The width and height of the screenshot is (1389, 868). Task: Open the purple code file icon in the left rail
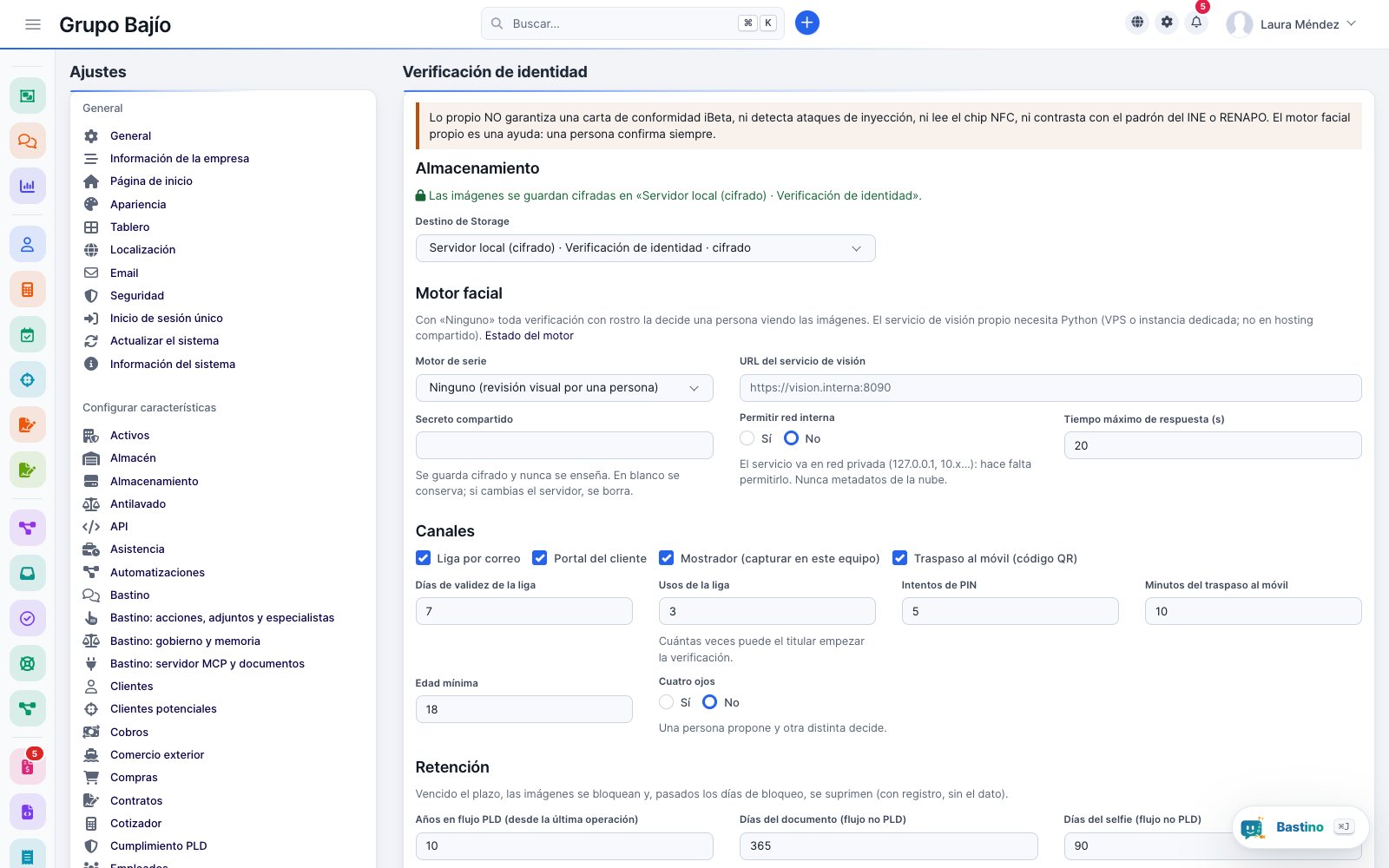[x=28, y=812]
